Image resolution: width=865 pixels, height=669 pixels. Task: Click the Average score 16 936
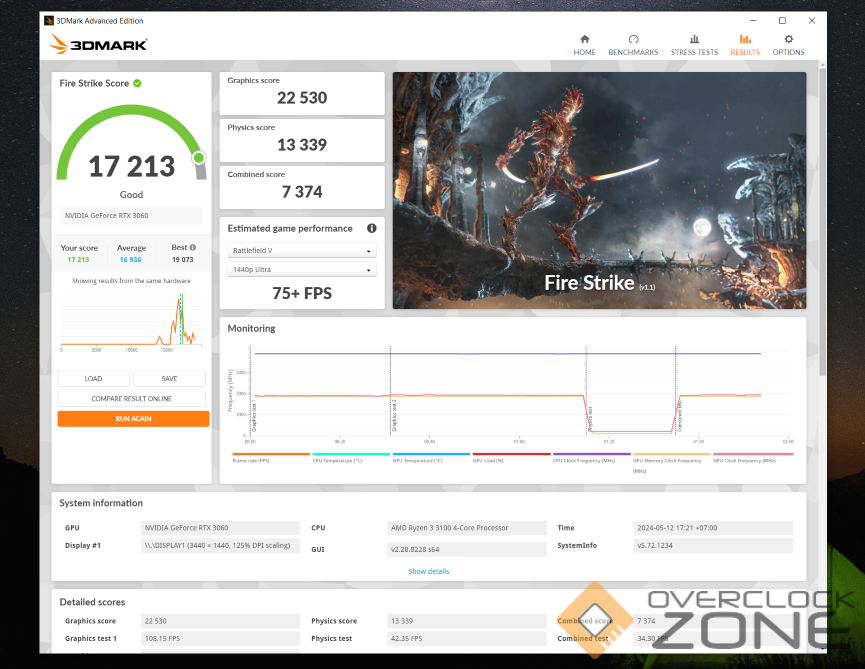130,260
